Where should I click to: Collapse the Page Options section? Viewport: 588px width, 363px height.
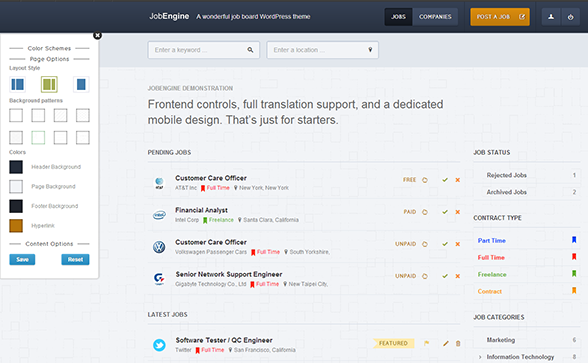click(x=49, y=59)
